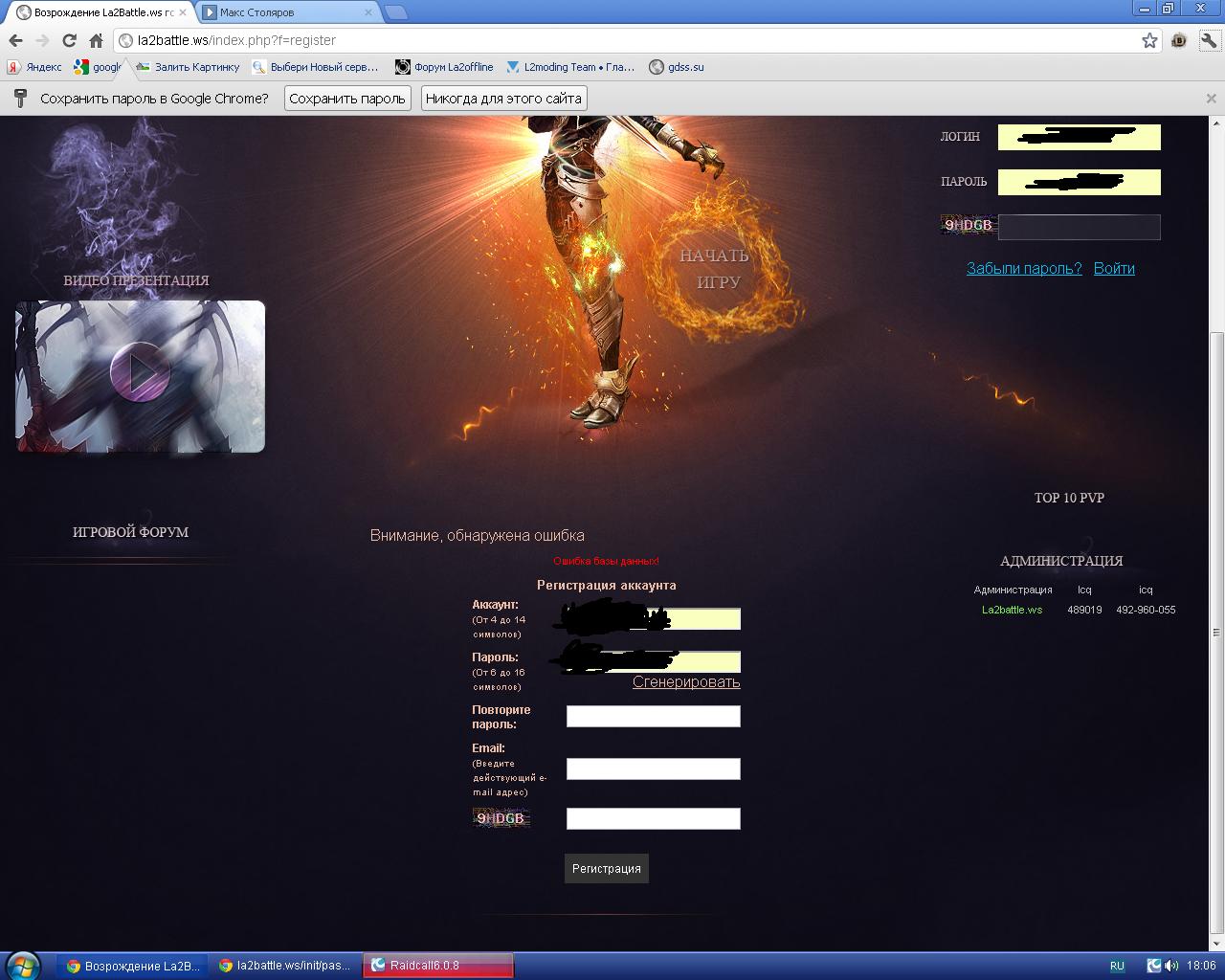The height and width of the screenshot is (980, 1225).
Task: Click the scrollbar down arrow
Action: click(x=1216, y=942)
